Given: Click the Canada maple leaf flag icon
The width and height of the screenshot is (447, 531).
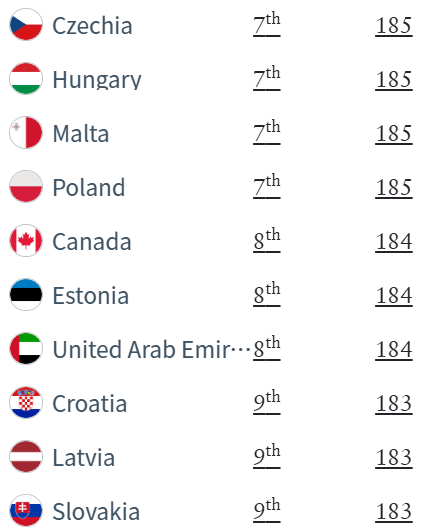Looking at the screenshot, I should pyautogui.click(x=26, y=240).
